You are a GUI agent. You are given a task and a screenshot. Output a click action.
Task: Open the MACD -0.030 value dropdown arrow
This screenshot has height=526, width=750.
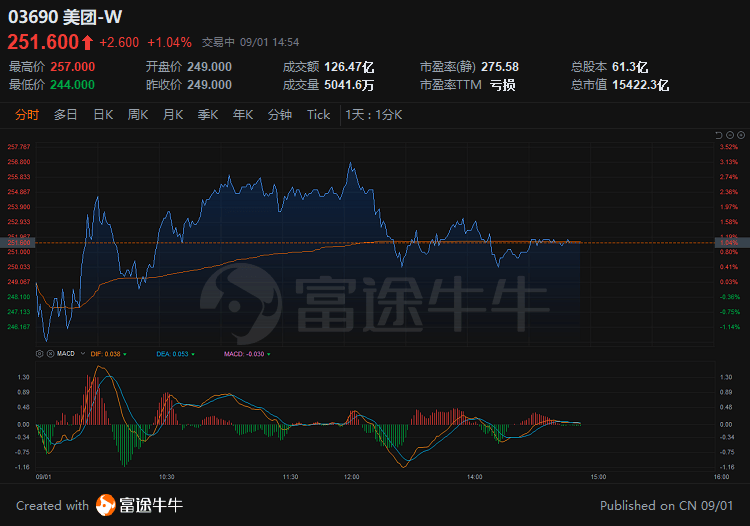(x=269, y=354)
